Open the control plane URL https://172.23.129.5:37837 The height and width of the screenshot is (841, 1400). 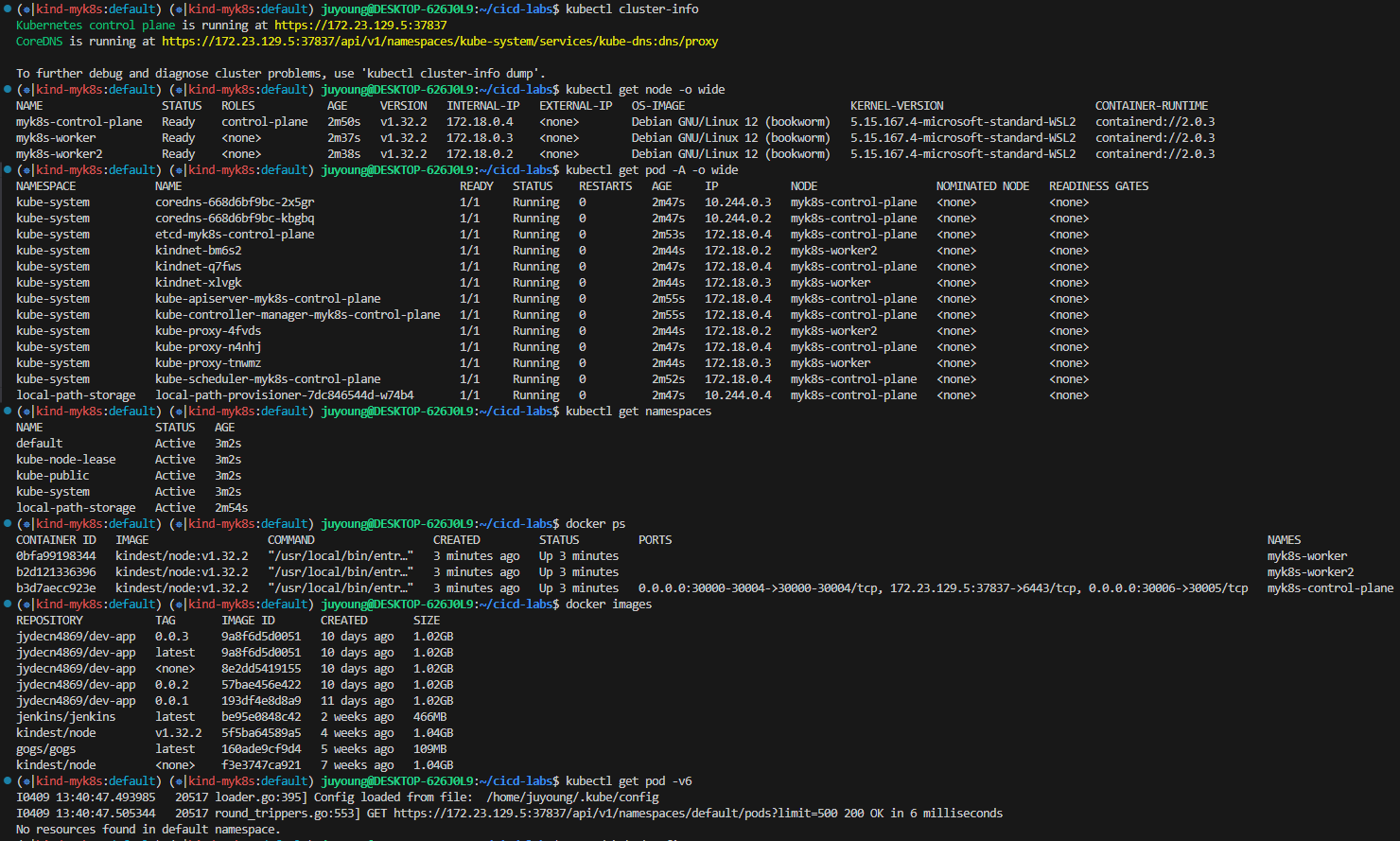coord(360,26)
